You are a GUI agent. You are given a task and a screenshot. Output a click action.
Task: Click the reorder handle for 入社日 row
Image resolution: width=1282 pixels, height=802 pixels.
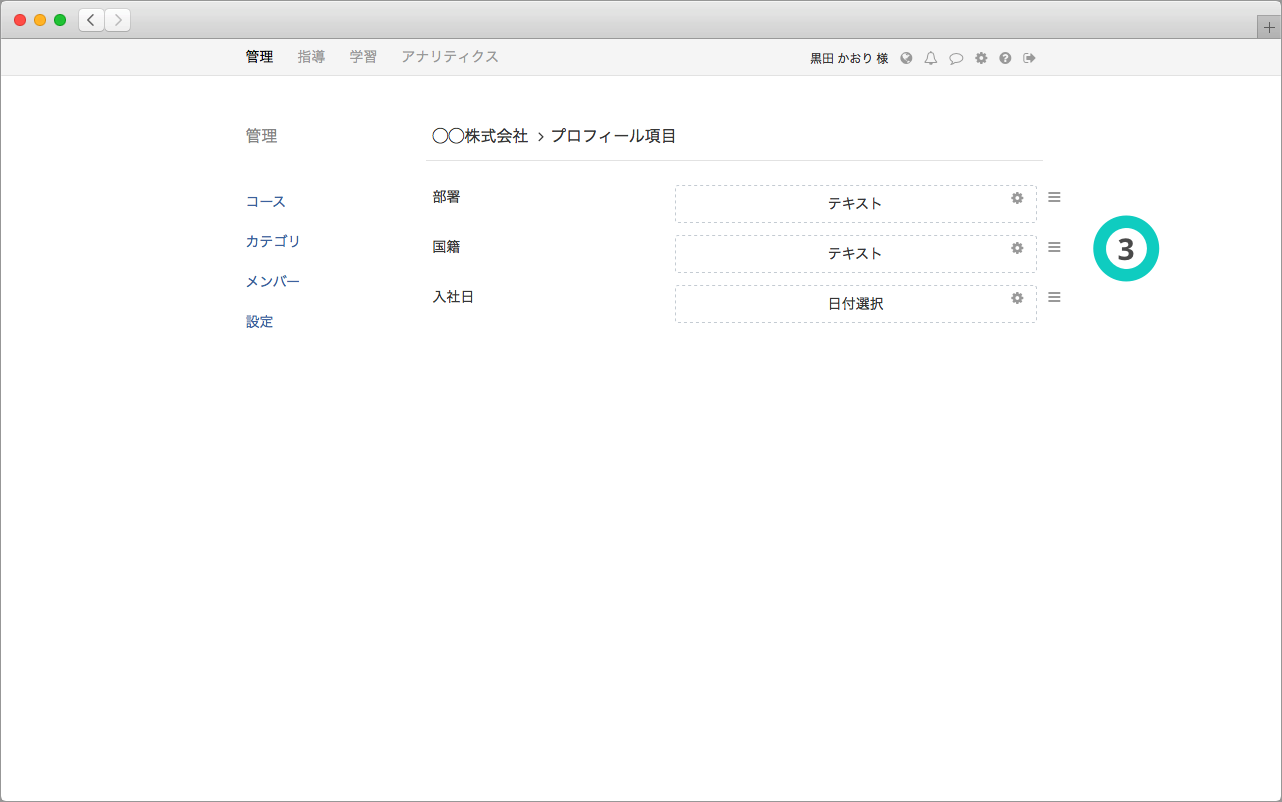(x=1054, y=297)
